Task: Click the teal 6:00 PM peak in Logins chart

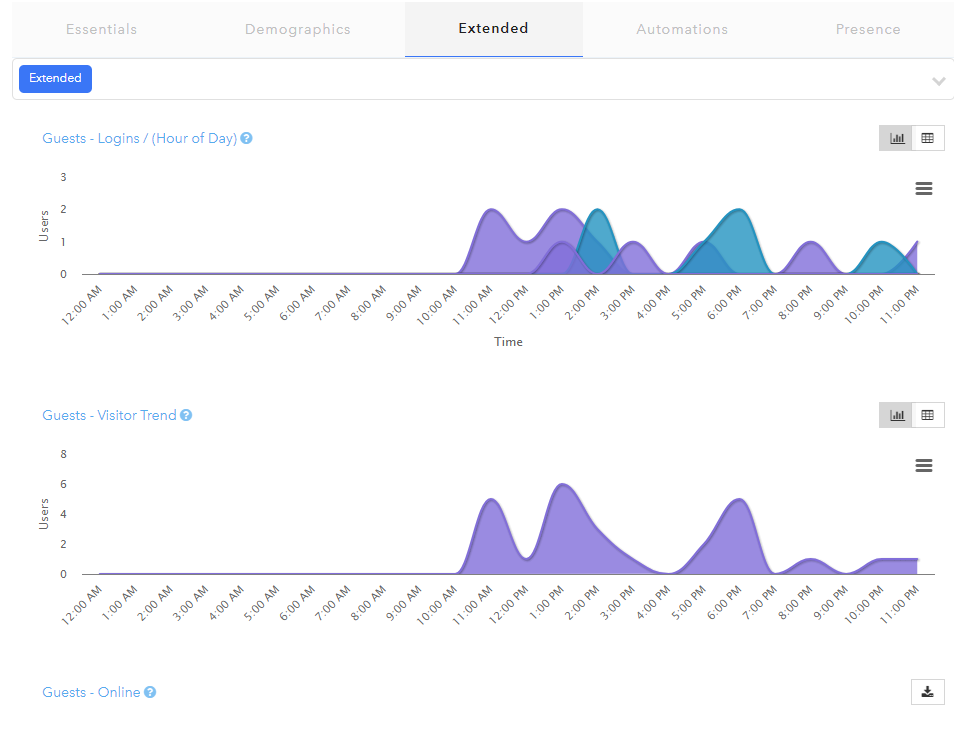Action: [x=738, y=210]
